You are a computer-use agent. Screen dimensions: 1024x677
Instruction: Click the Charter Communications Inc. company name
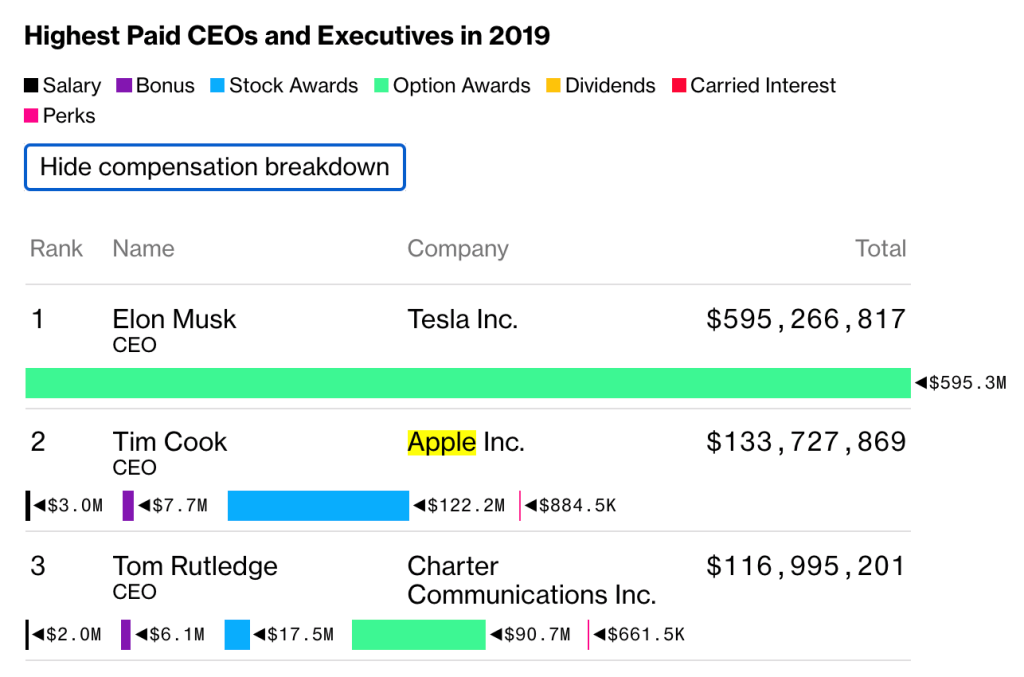click(x=531, y=581)
